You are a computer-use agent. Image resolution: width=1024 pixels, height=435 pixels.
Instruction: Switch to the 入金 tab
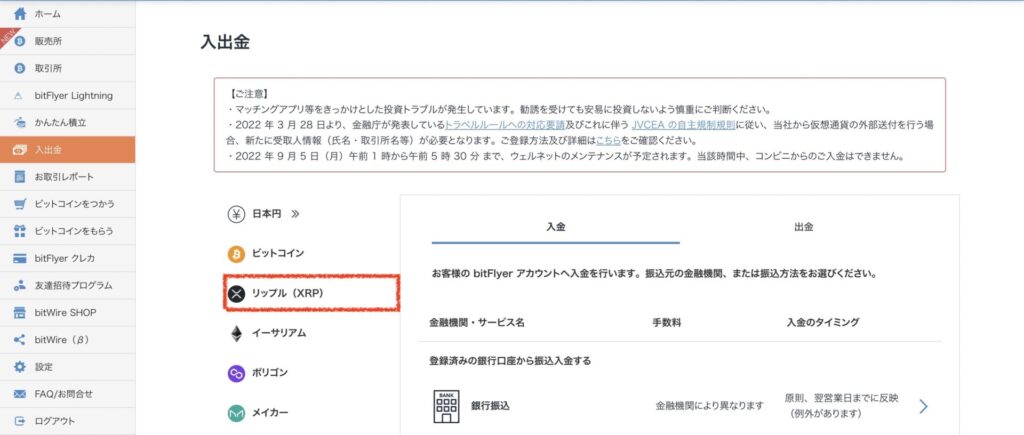(x=555, y=227)
